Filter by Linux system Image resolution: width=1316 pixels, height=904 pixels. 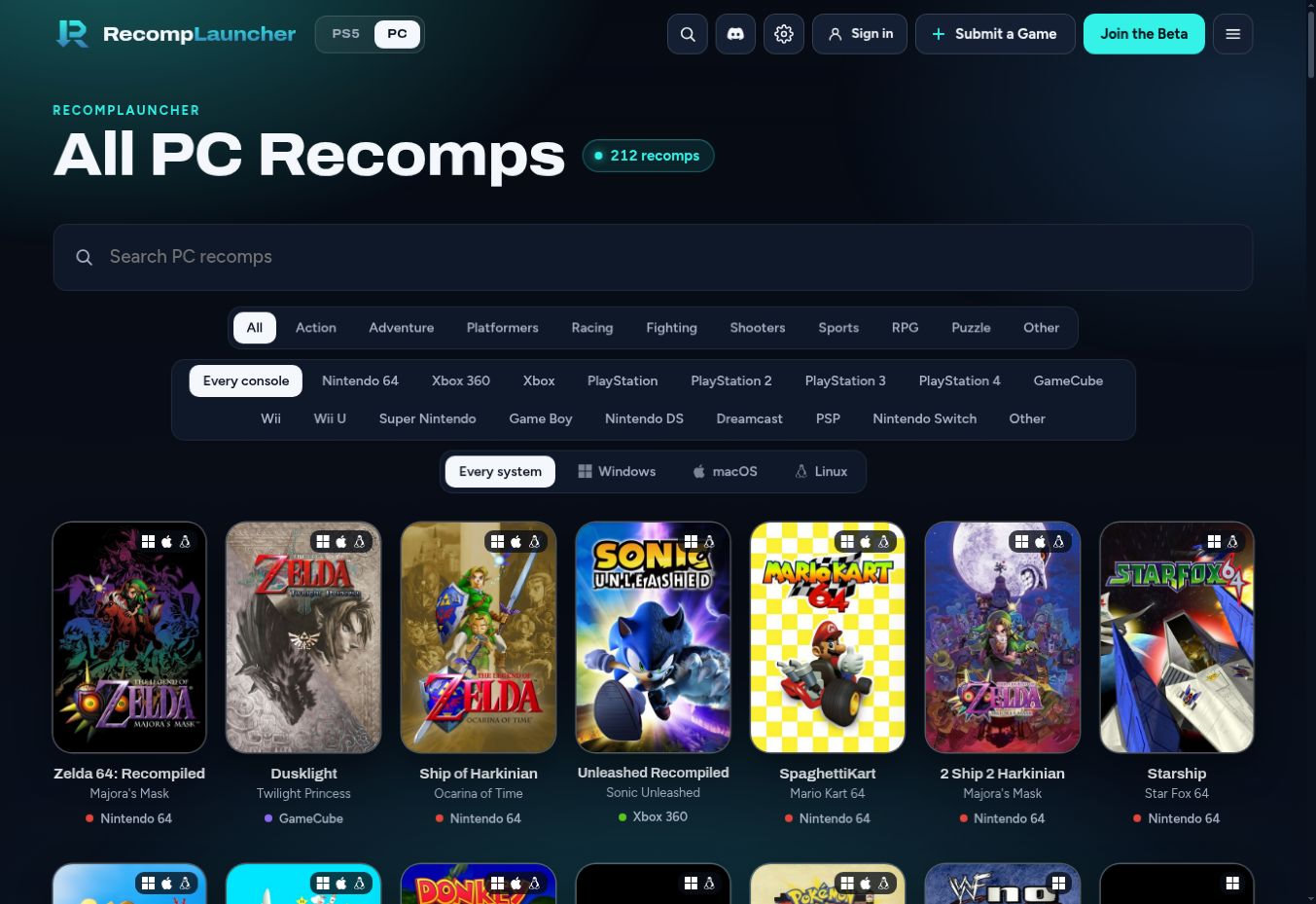click(821, 472)
